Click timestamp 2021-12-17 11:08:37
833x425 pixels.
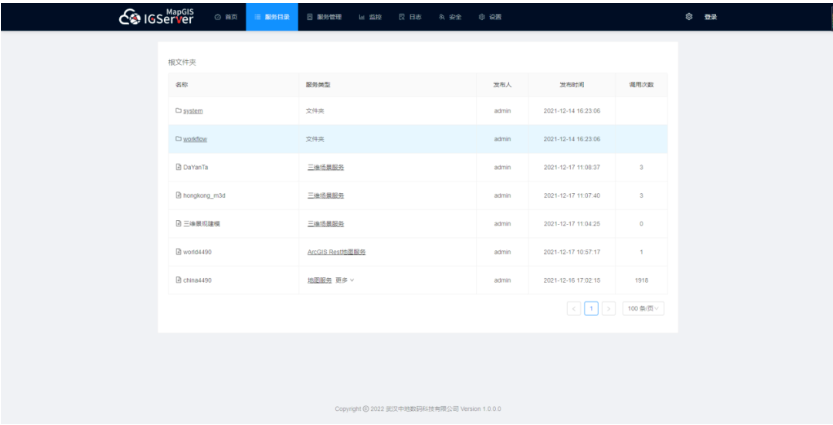point(572,167)
